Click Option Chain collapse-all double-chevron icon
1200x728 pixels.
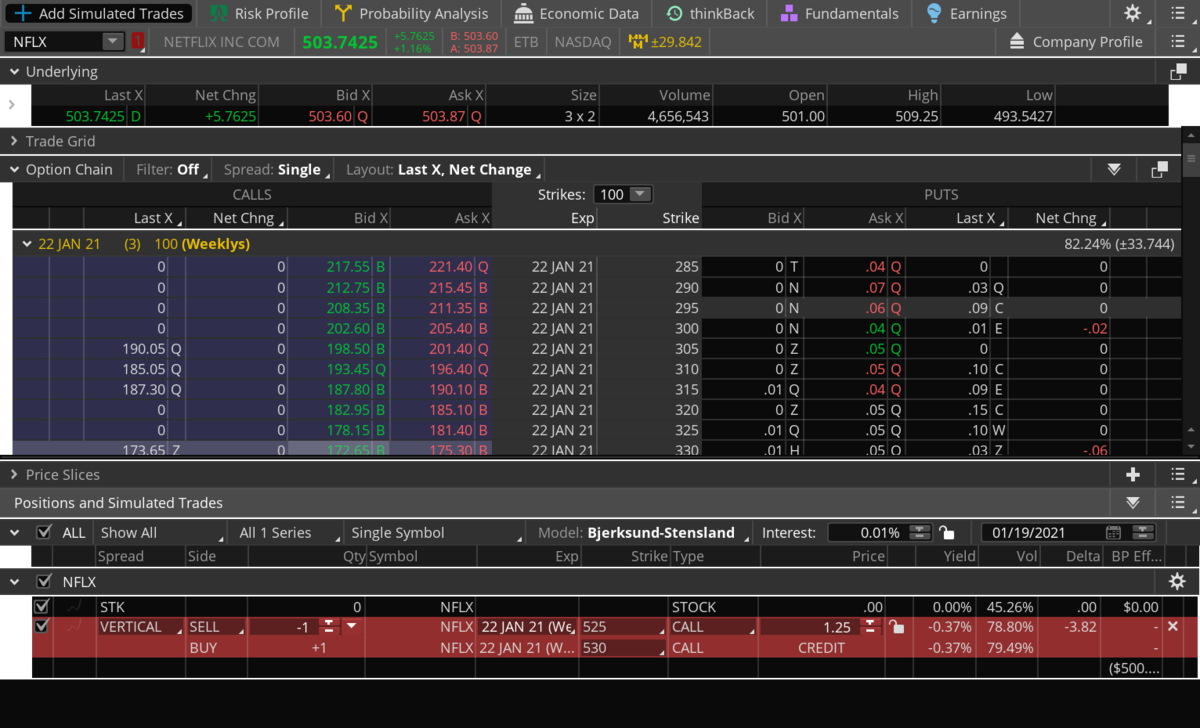(x=1114, y=170)
